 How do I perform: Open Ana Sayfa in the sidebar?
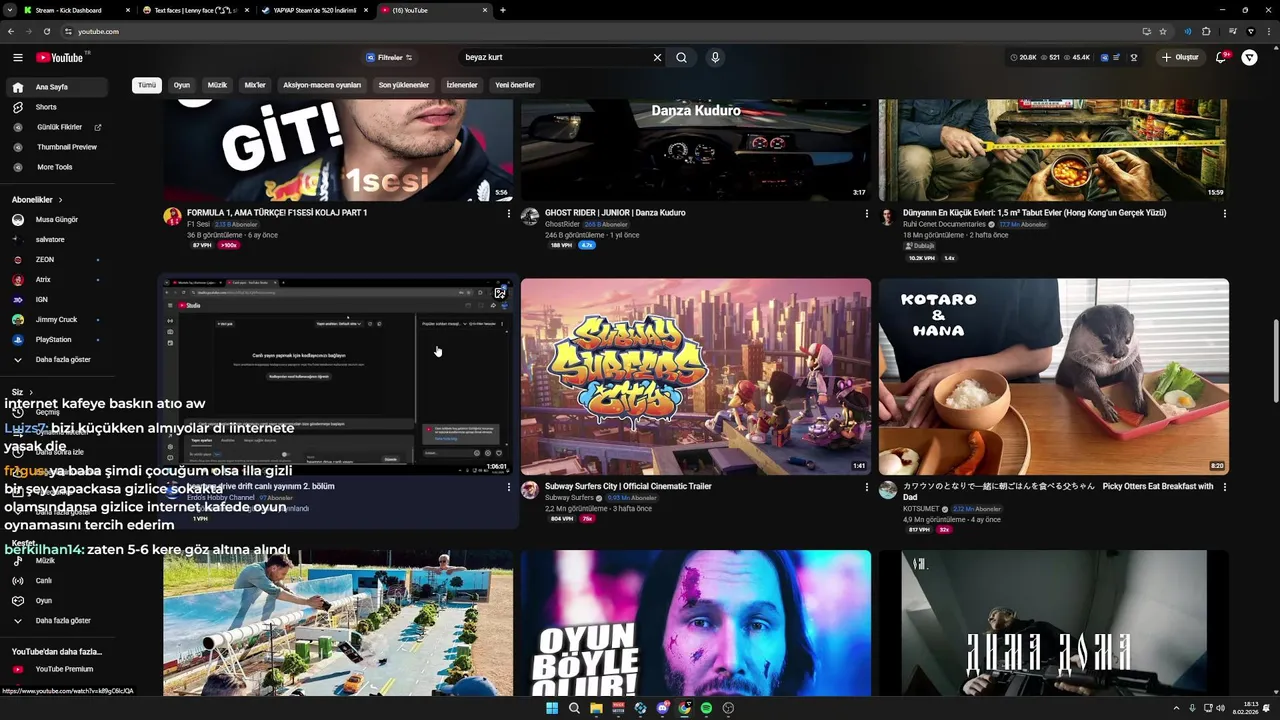pyautogui.click(x=56, y=87)
